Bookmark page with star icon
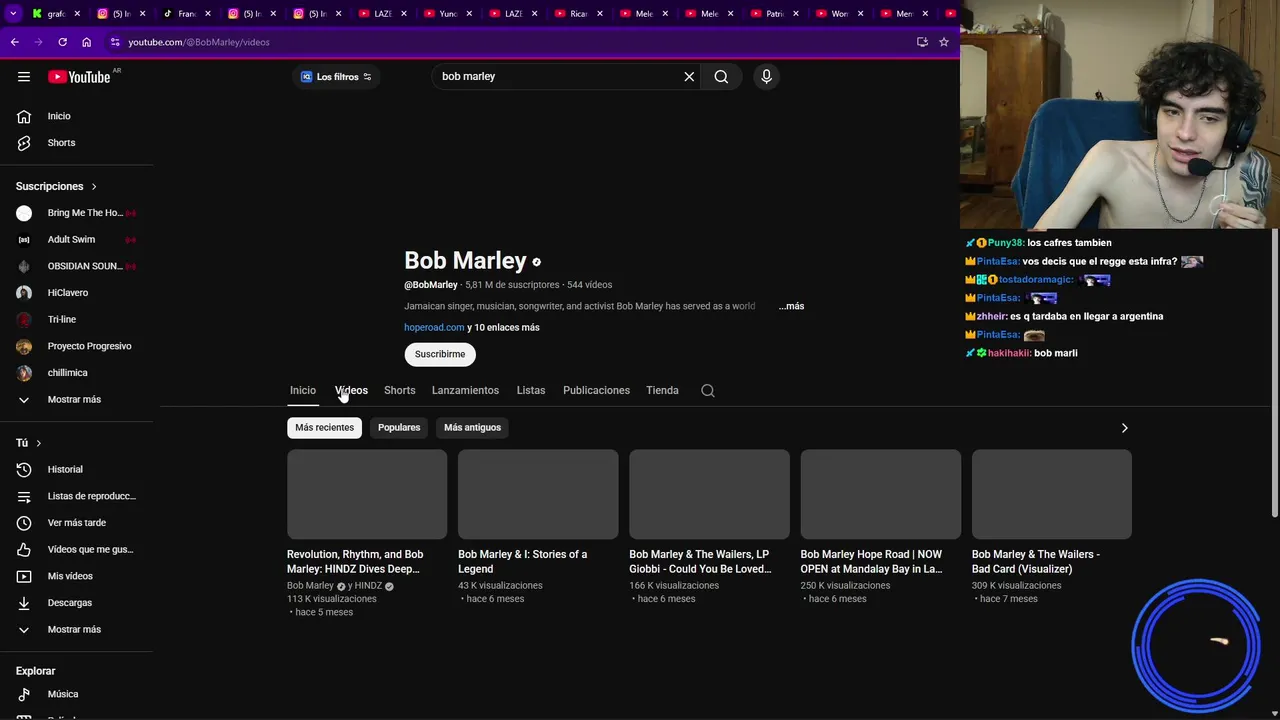Image resolution: width=1280 pixels, height=720 pixels. point(943,42)
